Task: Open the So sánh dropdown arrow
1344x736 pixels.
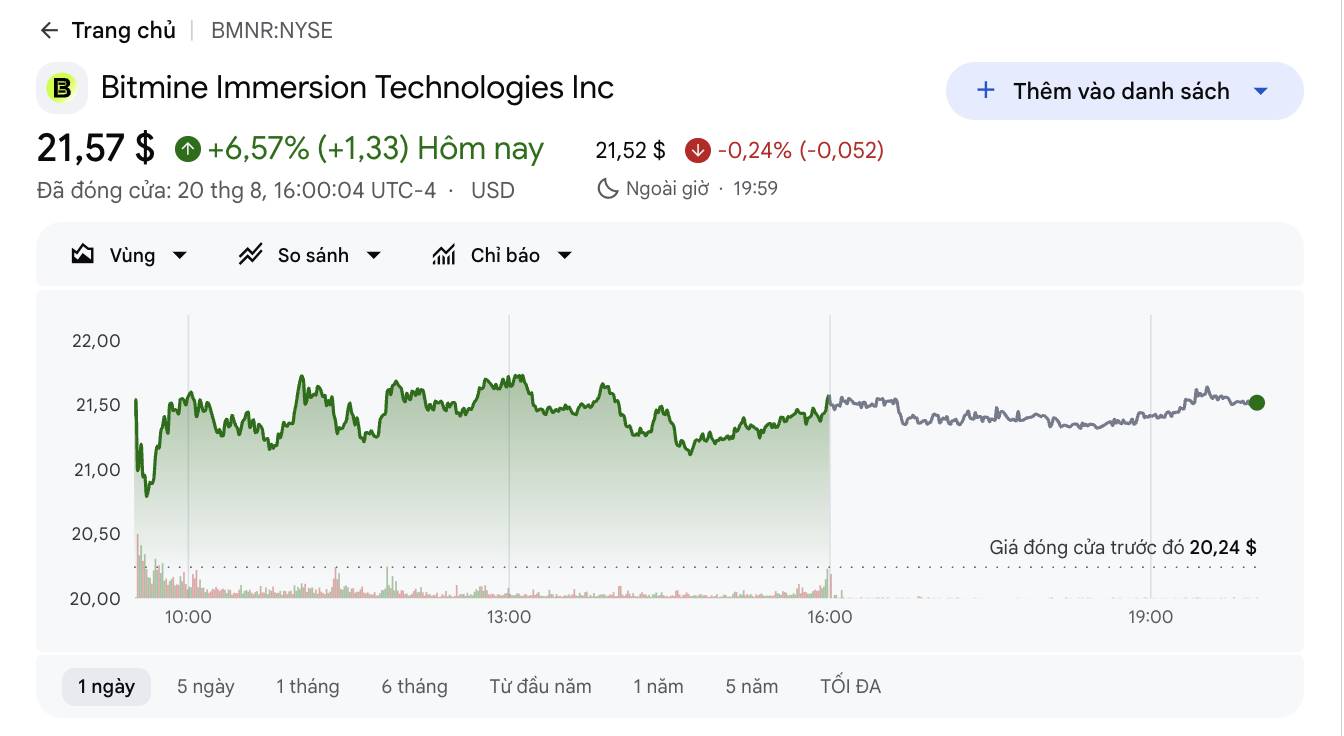Action: (374, 255)
